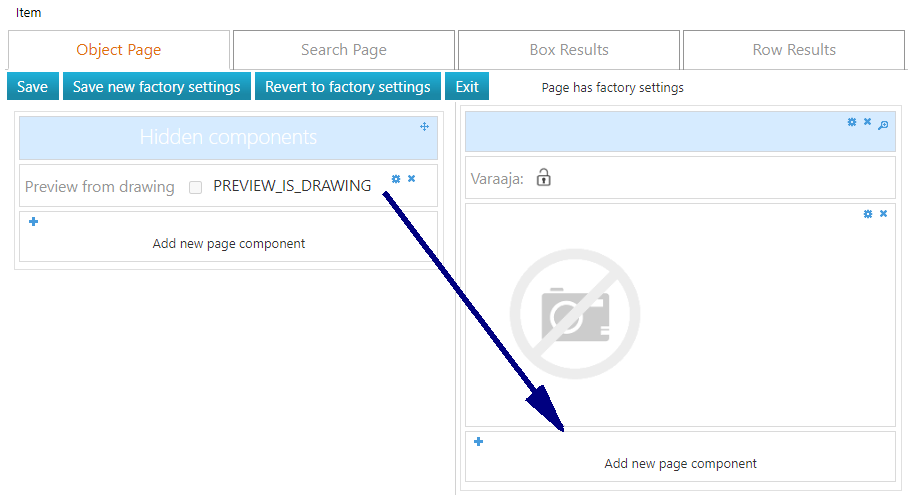Viewport: 908px width, 495px height.
Task: Open the Box Results tab
Action: click(569, 50)
